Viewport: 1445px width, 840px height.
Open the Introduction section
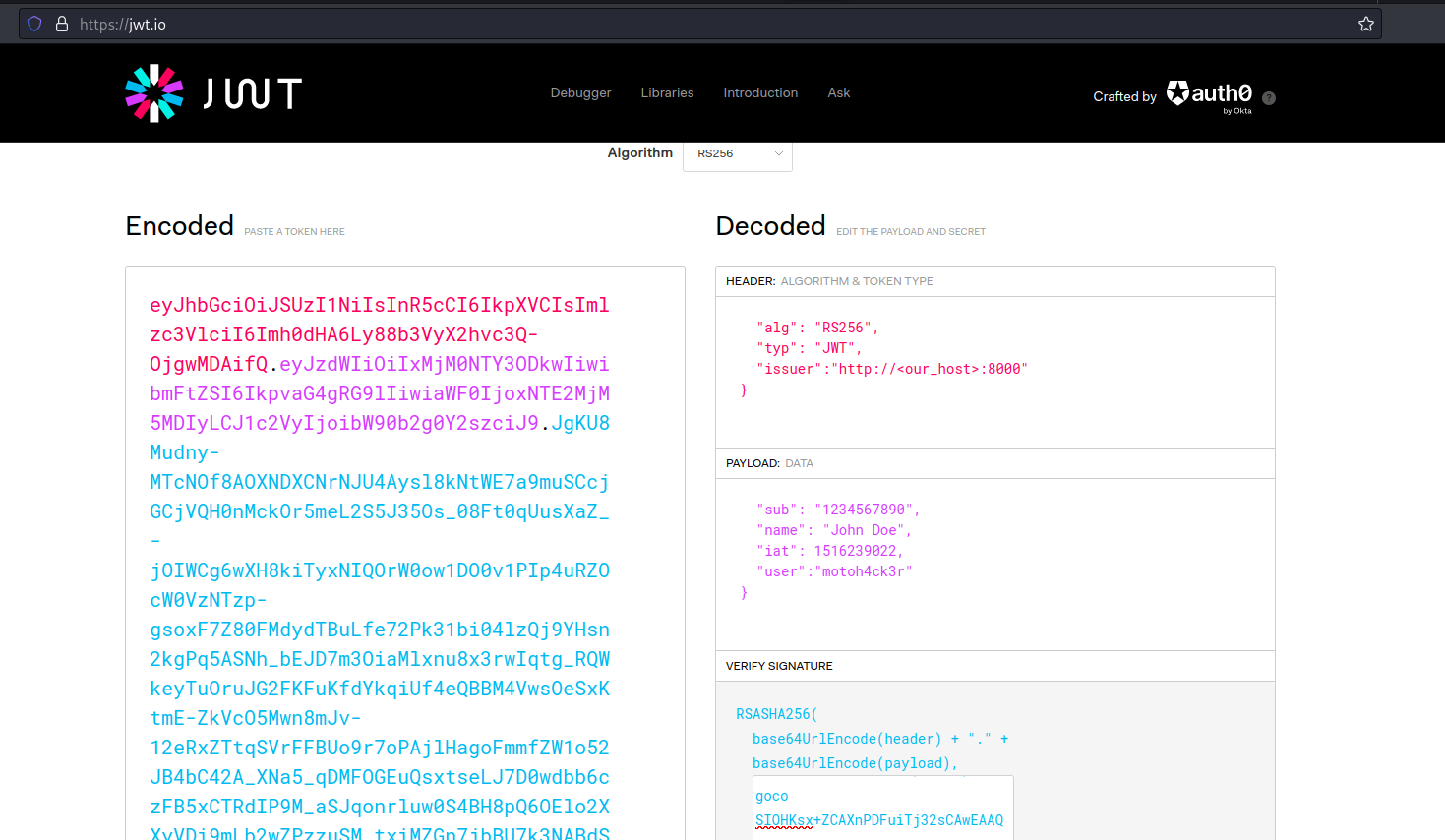click(760, 92)
